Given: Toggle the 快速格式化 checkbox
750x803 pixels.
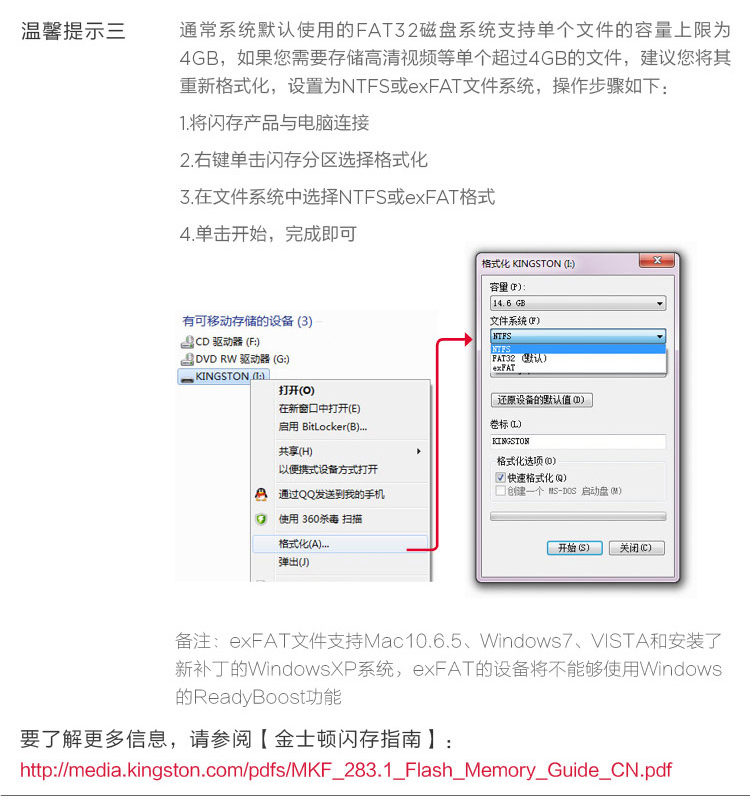Looking at the screenshot, I should tap(501, 478).
